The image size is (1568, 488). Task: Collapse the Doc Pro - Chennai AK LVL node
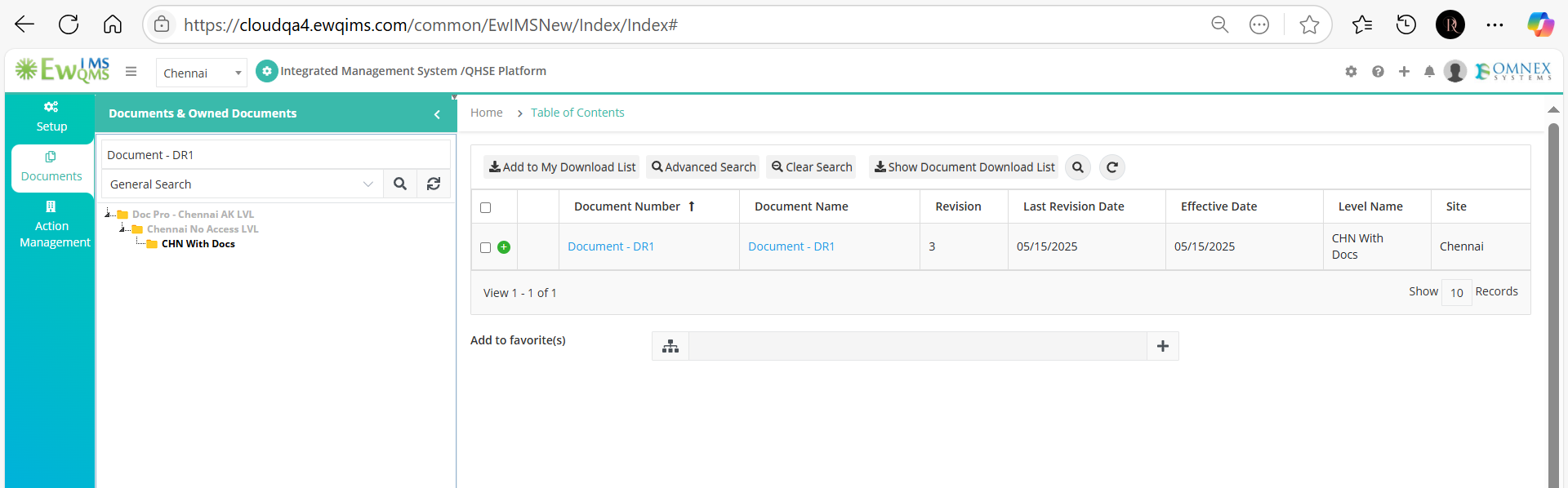coord(109,214)
